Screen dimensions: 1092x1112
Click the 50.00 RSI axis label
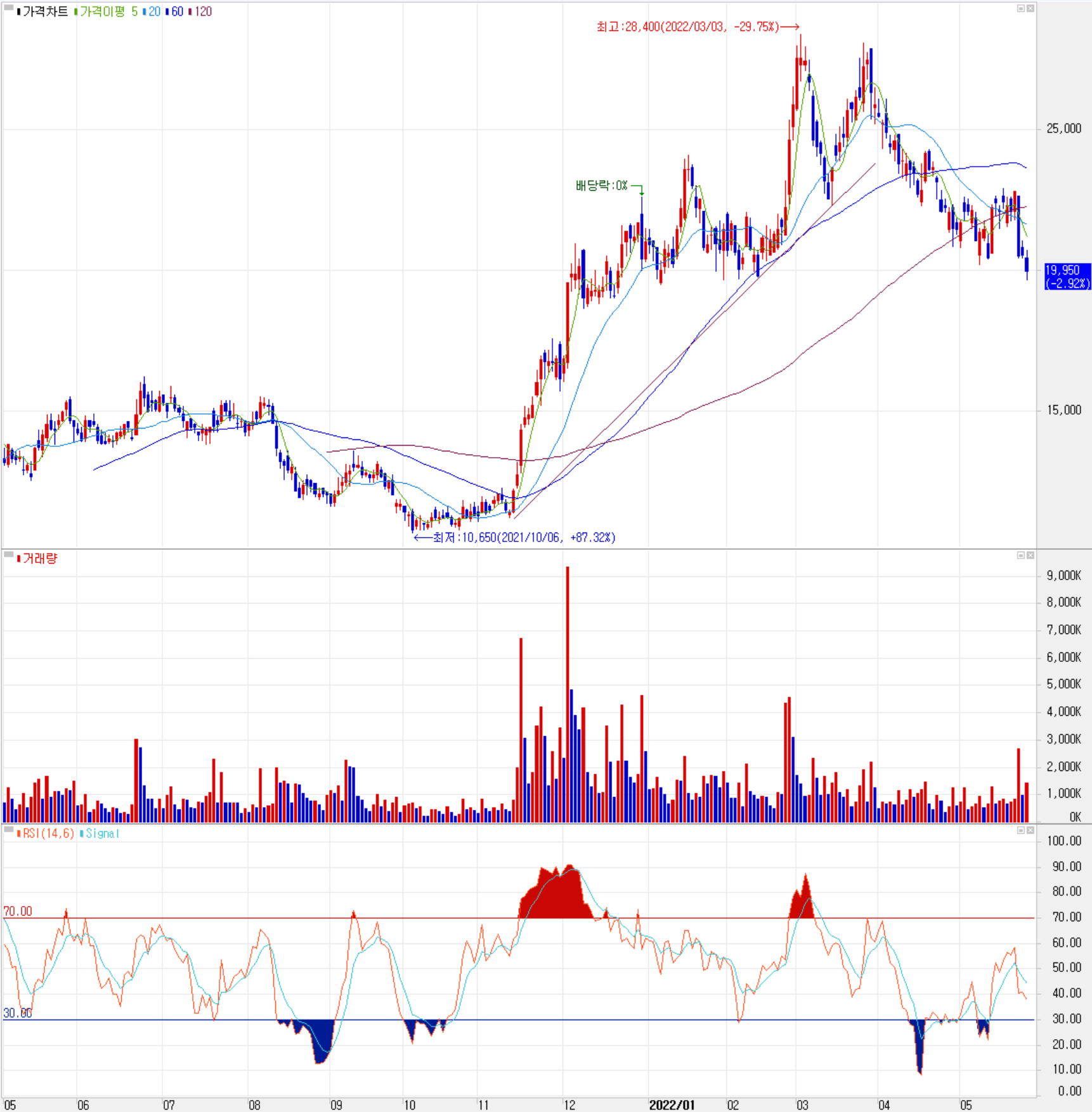tap(1067, 967)
